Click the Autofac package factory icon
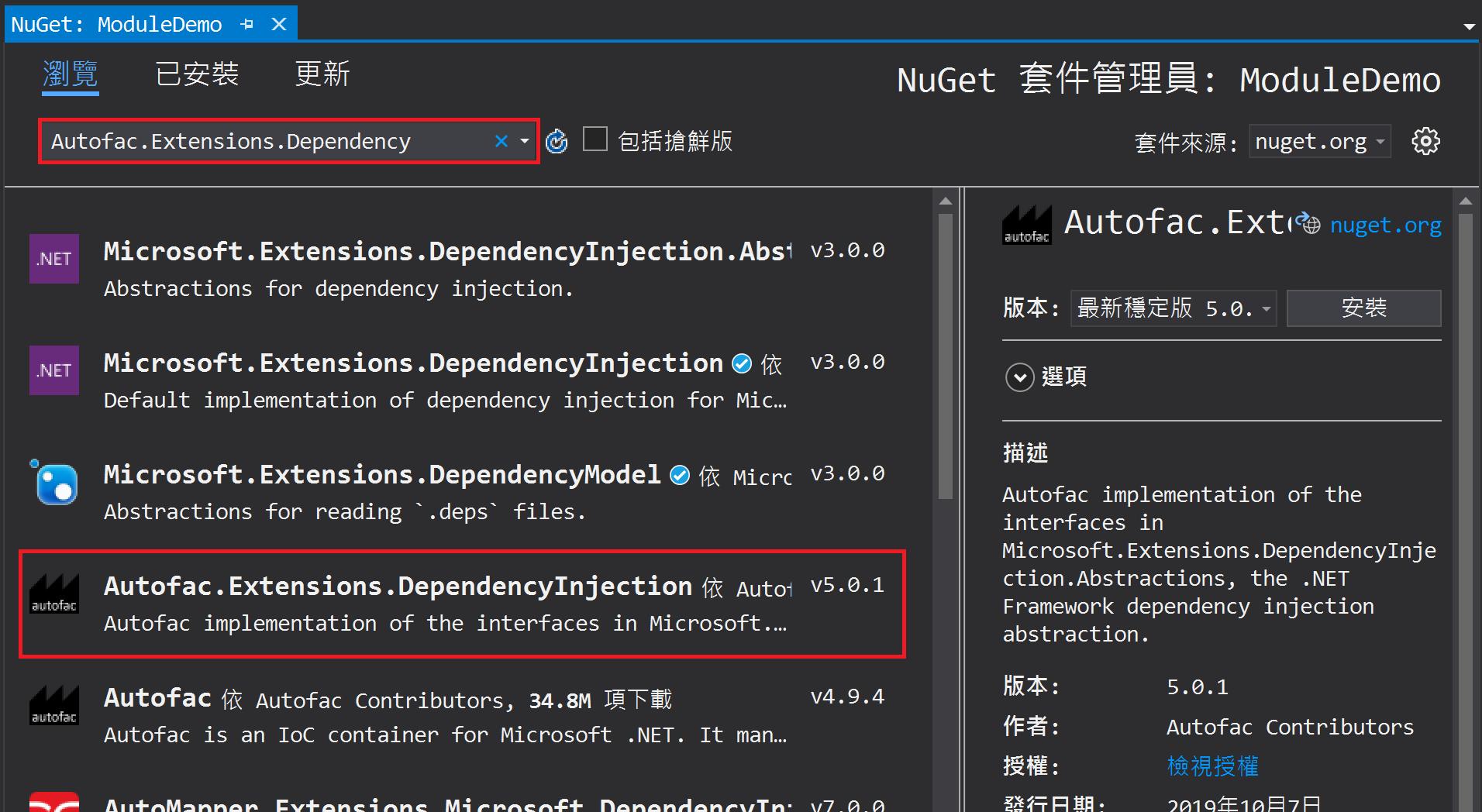Image resolution: width=1482 pixels, height=812 pixels. [x=53, y=705]
